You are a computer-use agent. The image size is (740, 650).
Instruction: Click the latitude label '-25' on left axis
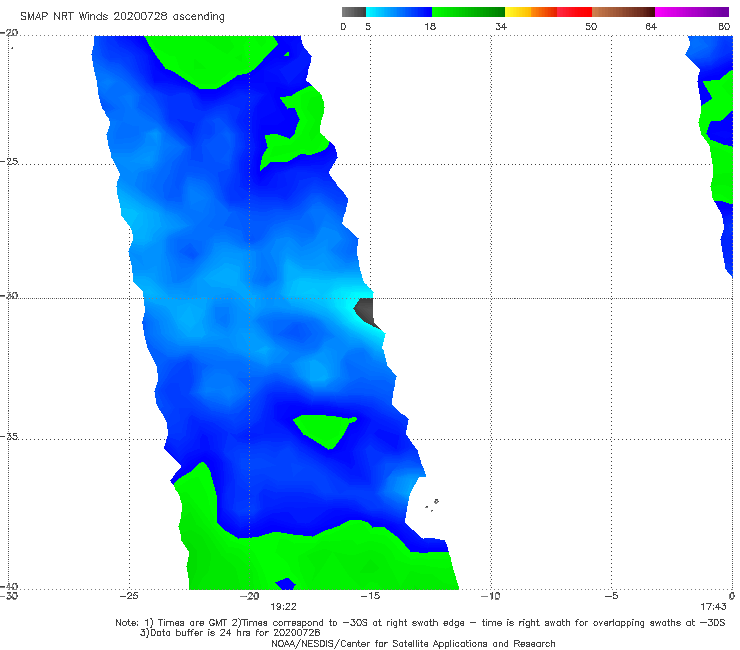(9, 161)
